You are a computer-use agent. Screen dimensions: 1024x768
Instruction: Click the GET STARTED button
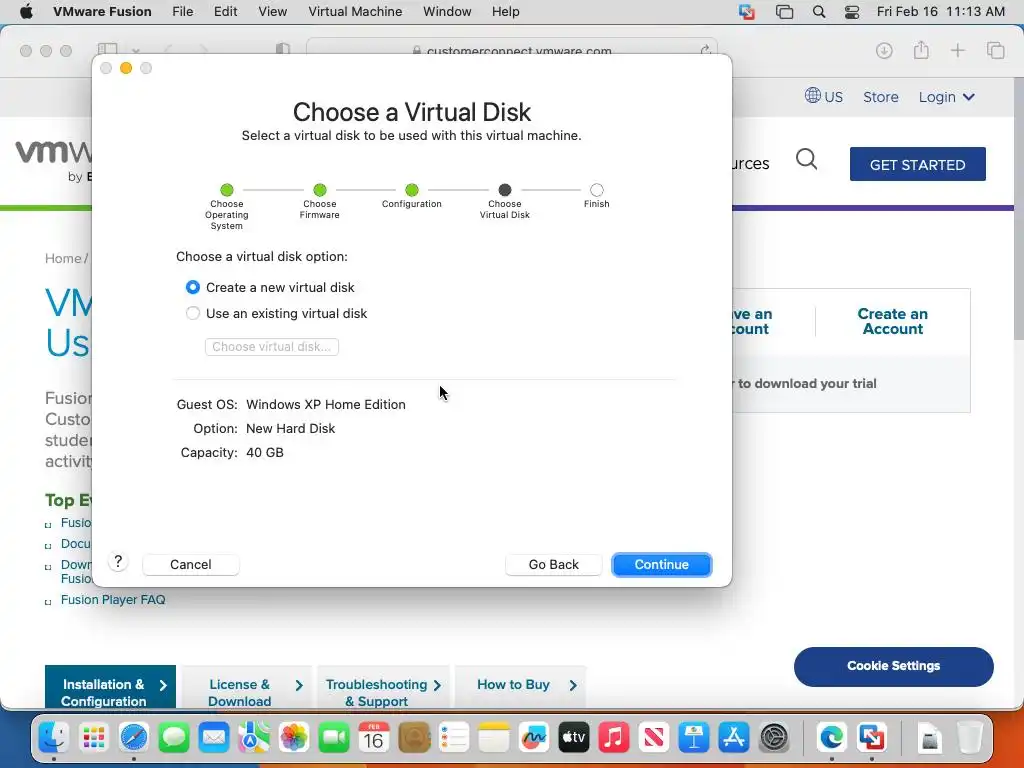[918, 165]
